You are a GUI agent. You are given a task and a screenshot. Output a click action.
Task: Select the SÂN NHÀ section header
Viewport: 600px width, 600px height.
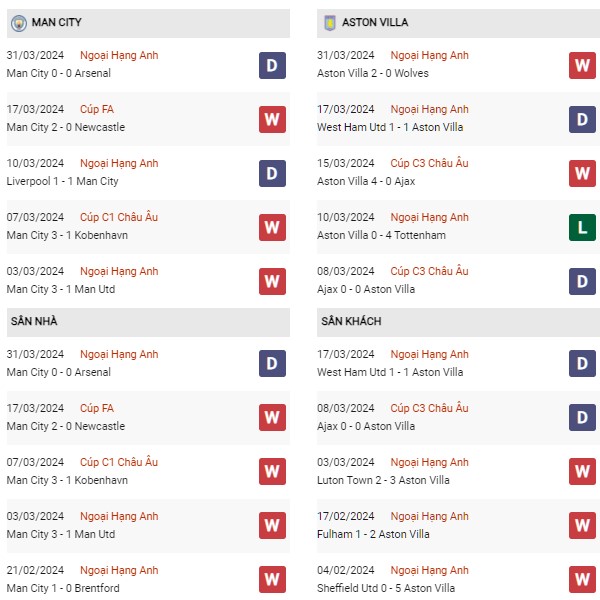pyautogui.click(x=148, y=322)
